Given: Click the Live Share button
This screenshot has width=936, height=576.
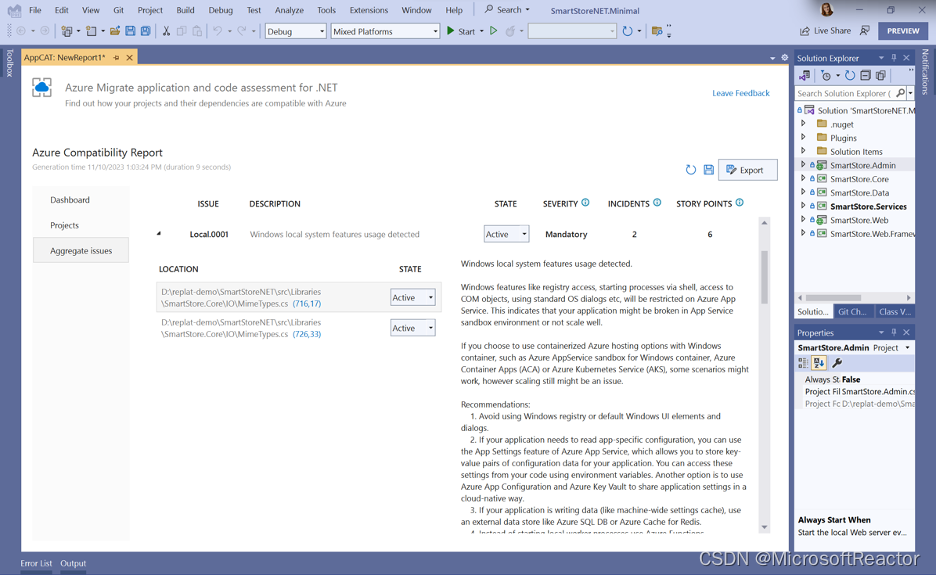Looking at the screenshot, I should click(x=826, y=31).
